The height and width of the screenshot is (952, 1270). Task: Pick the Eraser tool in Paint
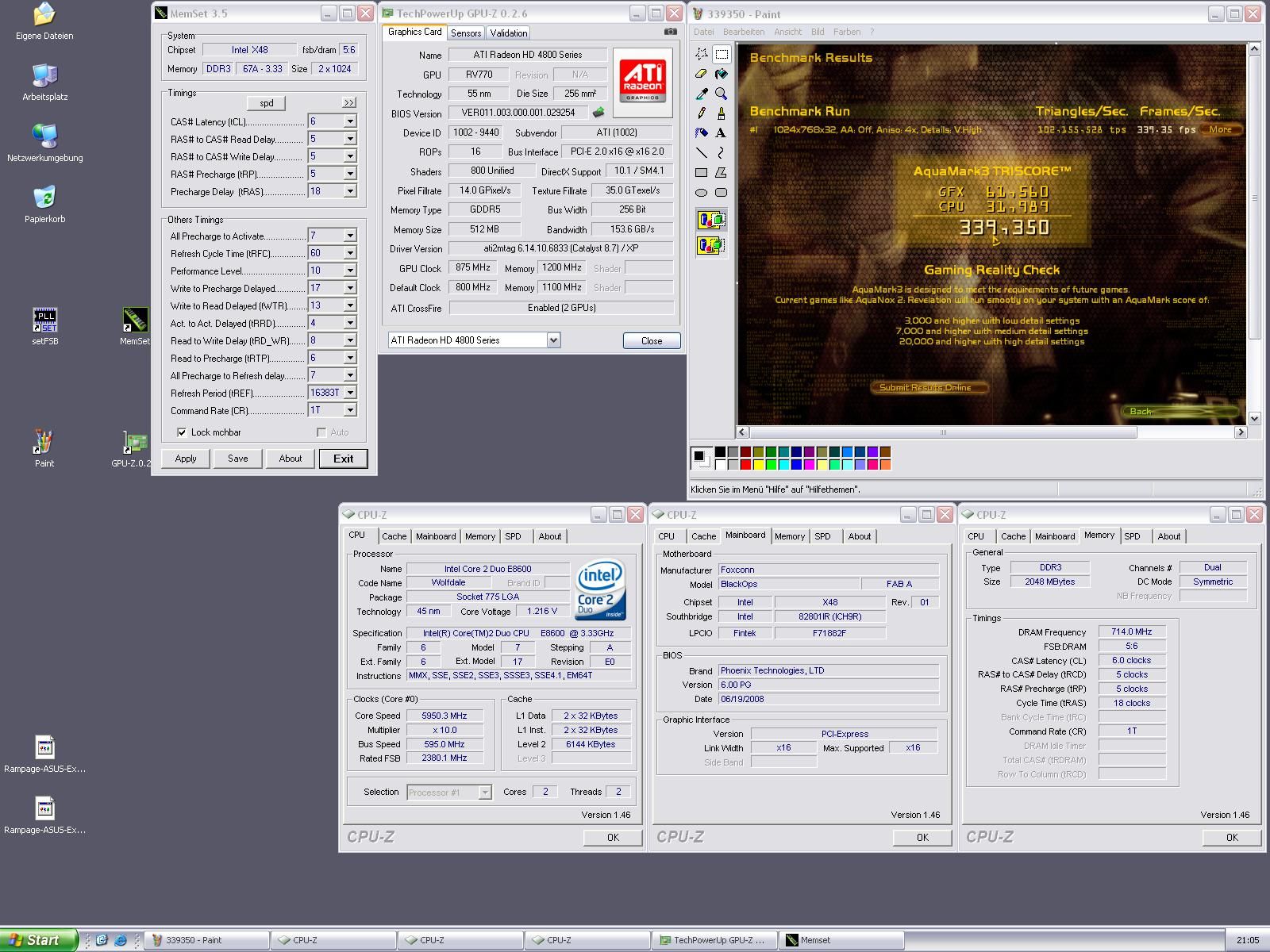point(702,74)
